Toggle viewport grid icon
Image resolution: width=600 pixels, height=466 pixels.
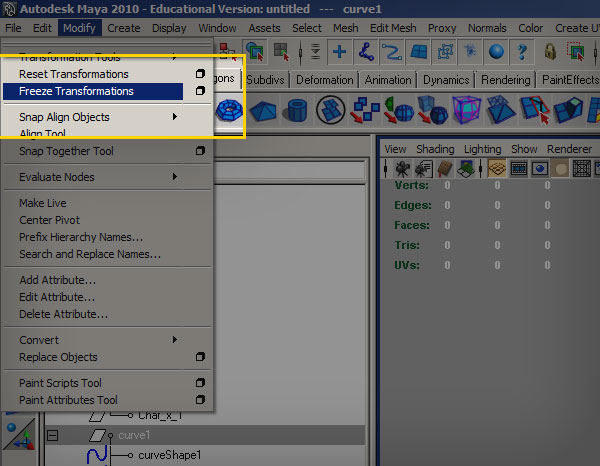(497, 169)
